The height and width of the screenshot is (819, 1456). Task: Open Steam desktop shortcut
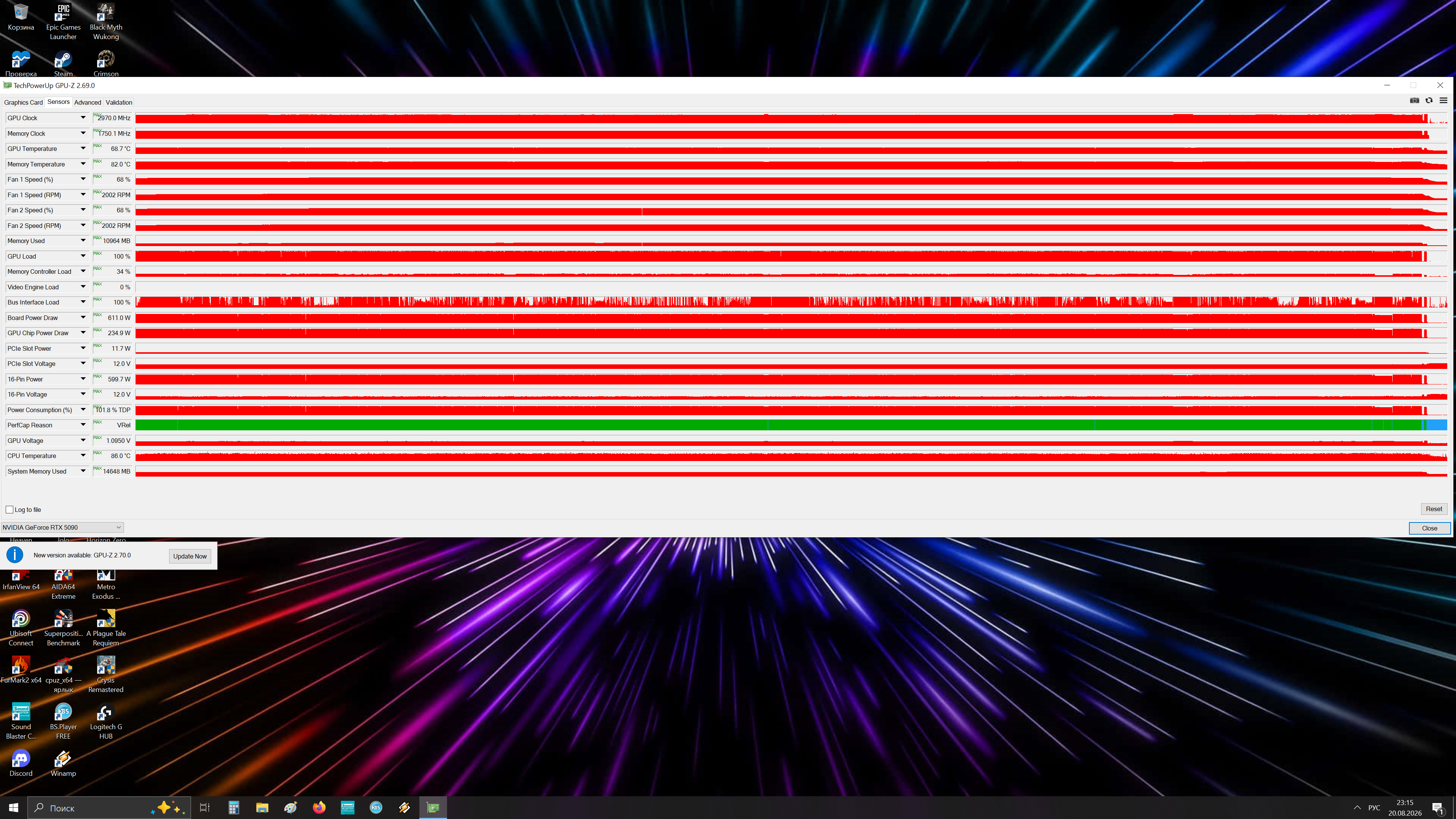click(x=63, y=63)
